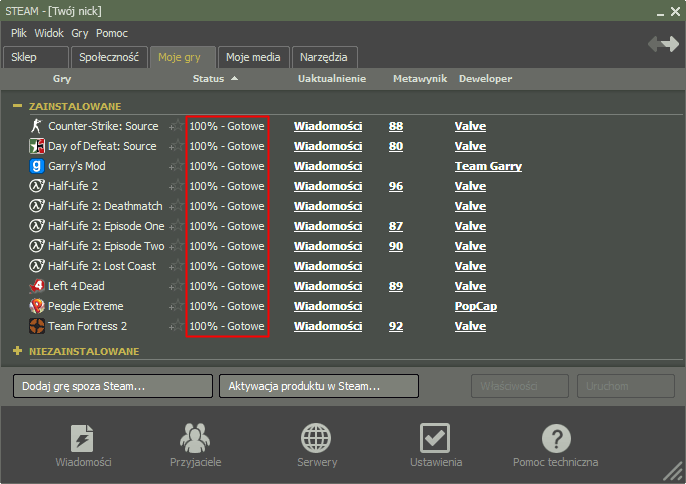Toggle favorite star for Half-Life 2
686x484 pixels.
pyautogui.click(x=177, y=186)
